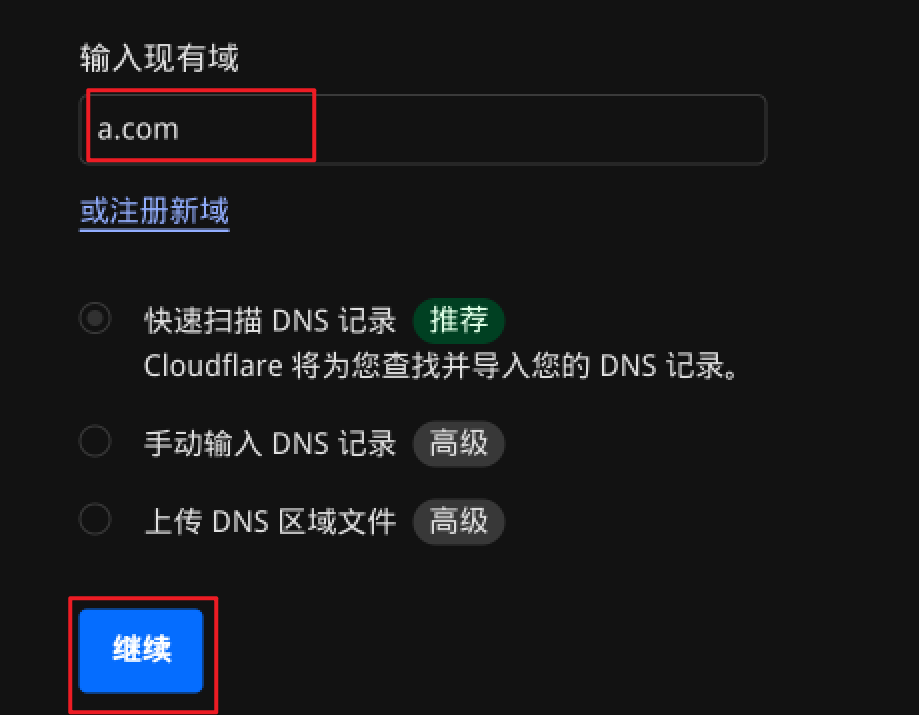Click the DNS word in 快速扫描 label
The height and width of the screenshot is (715, 919).
pos(300,322)
